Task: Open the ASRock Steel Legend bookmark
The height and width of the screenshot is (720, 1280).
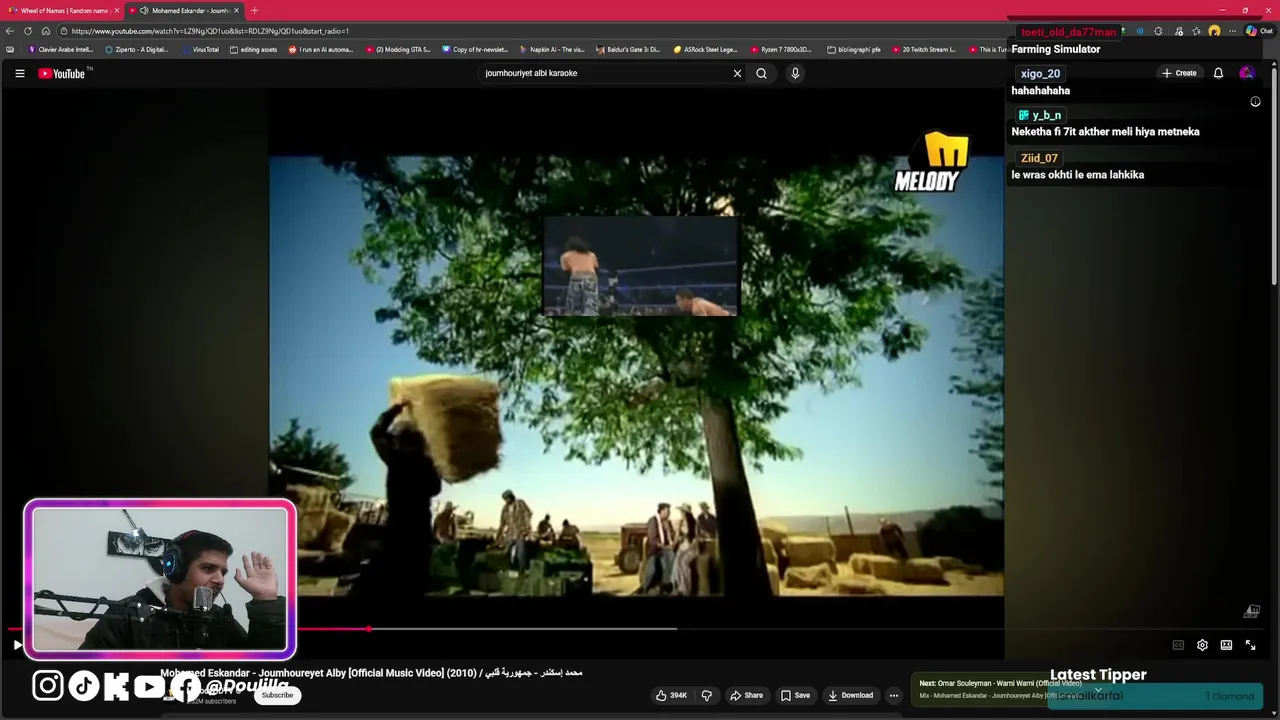Action: point(706,49)
